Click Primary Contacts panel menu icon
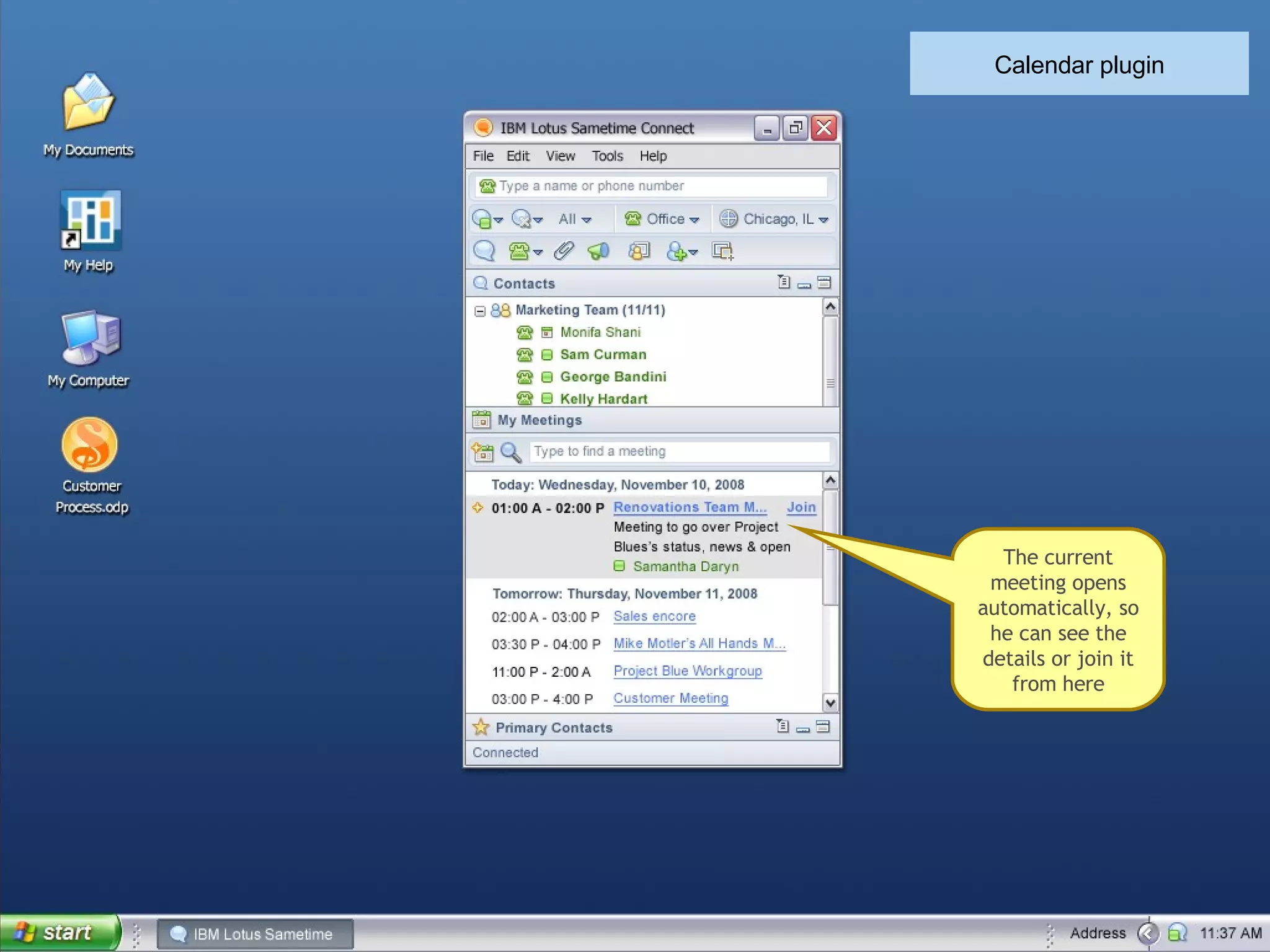The height and width of the screenshot is (952, 1270). (x=783, y=726)
